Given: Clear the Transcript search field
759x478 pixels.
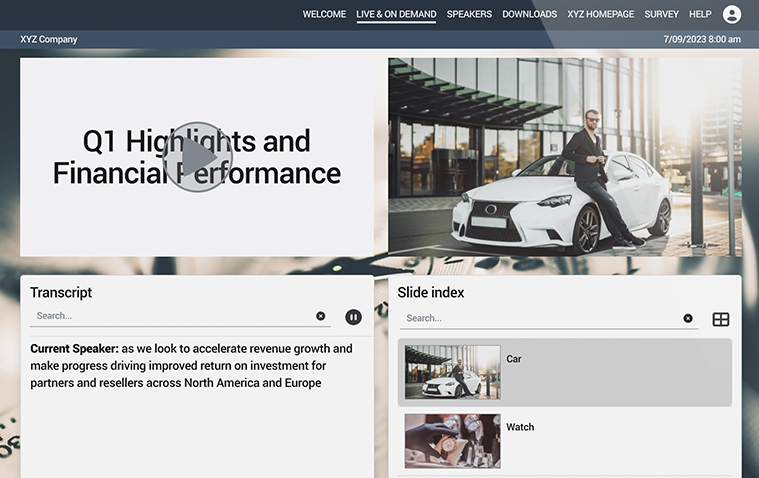Looking at the screenshot, I should coord(320,316).
